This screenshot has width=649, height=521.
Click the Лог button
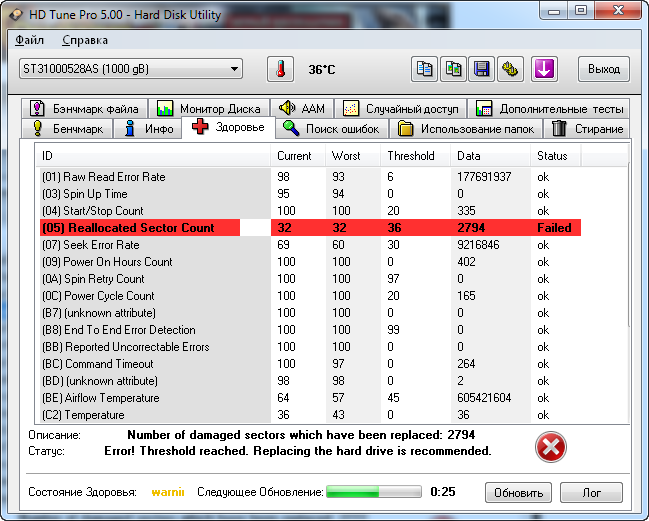(x=591, y=492)
